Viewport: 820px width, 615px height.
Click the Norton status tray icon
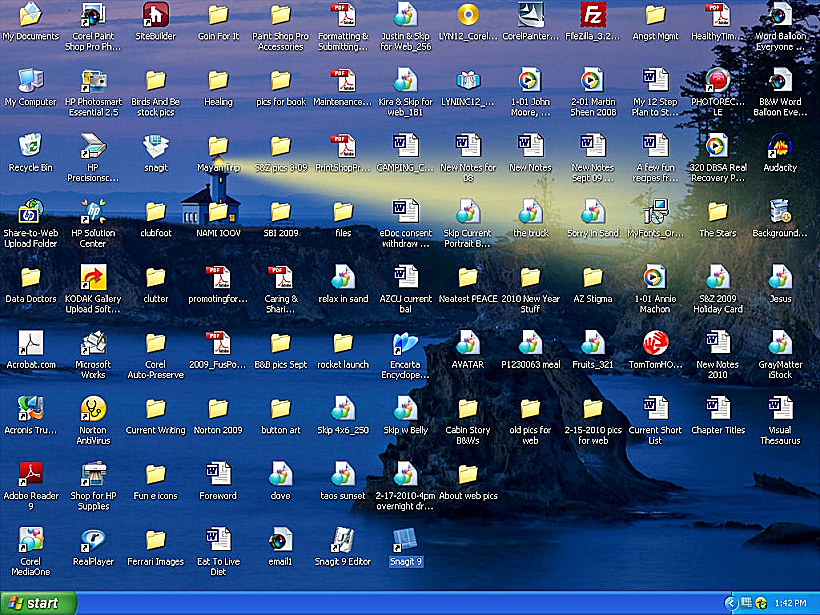[761, 603]
